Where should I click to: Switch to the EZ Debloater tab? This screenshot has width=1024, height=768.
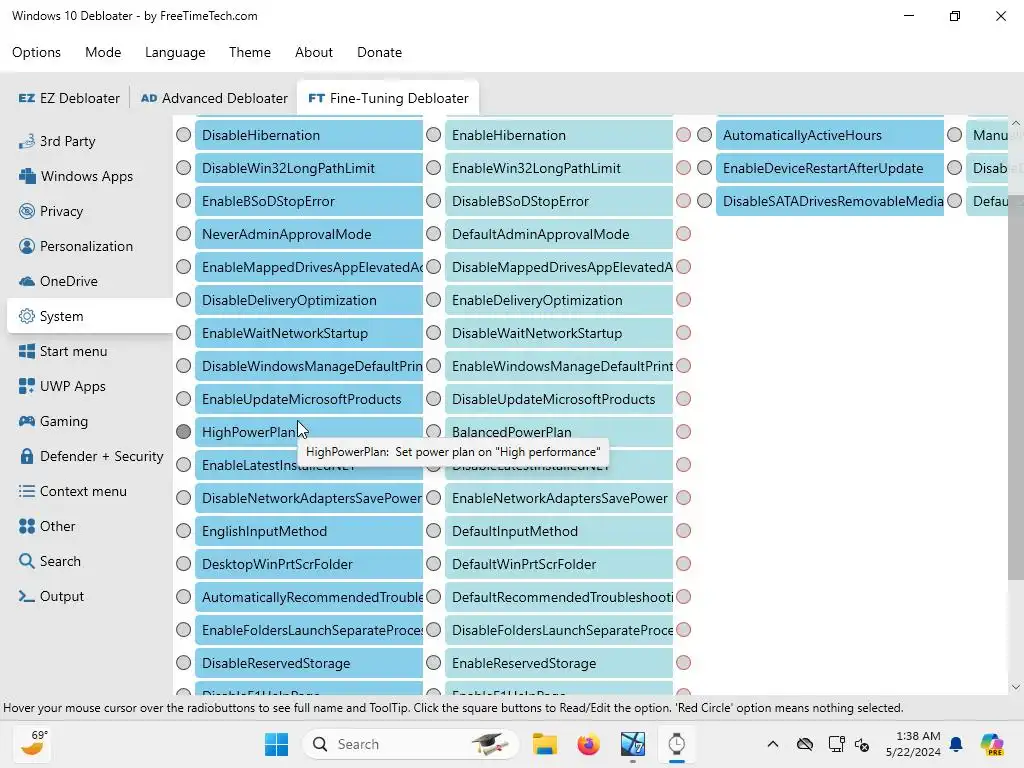pos(69,98)
